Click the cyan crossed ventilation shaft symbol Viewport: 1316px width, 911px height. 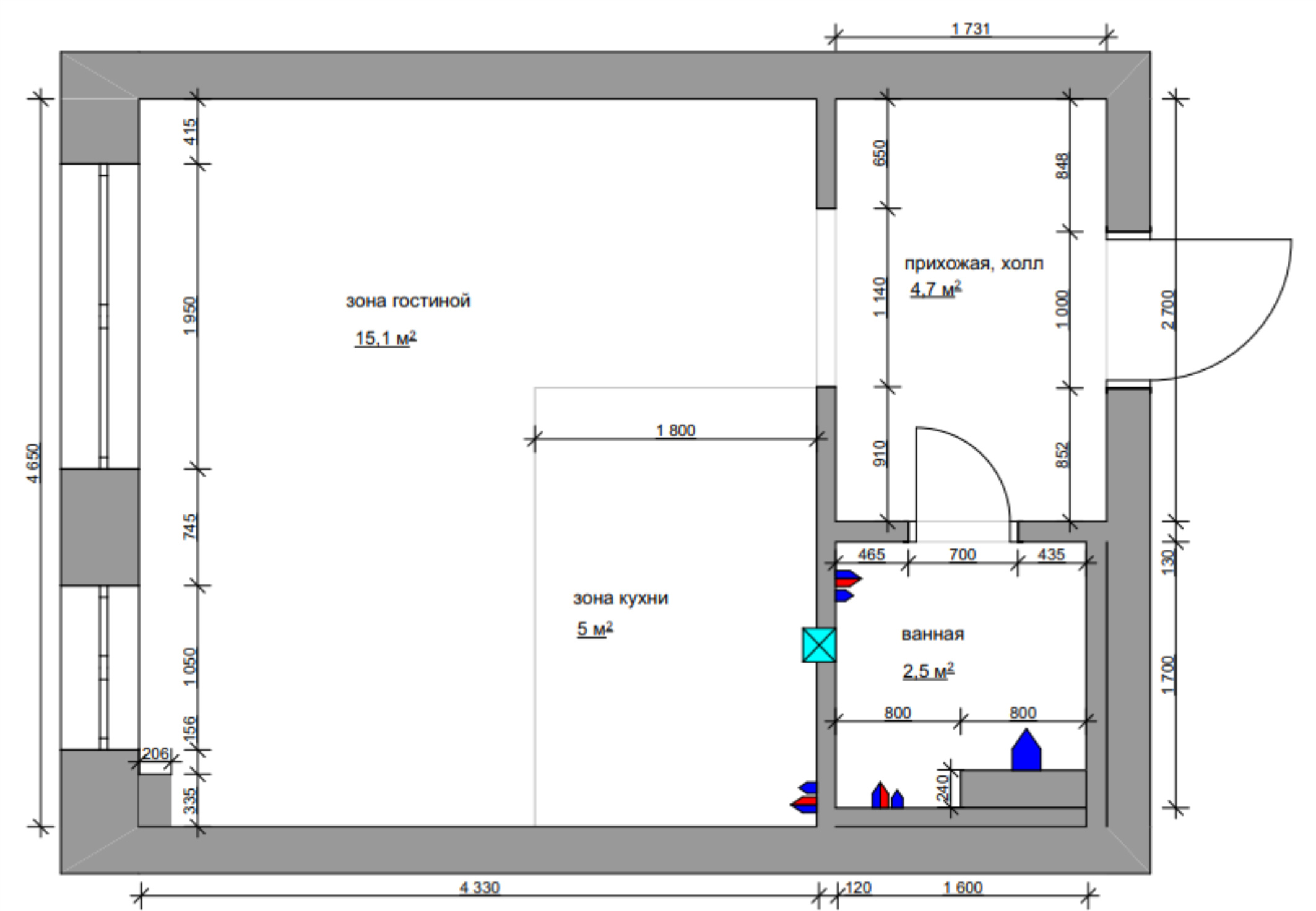(x=819, y=645)
